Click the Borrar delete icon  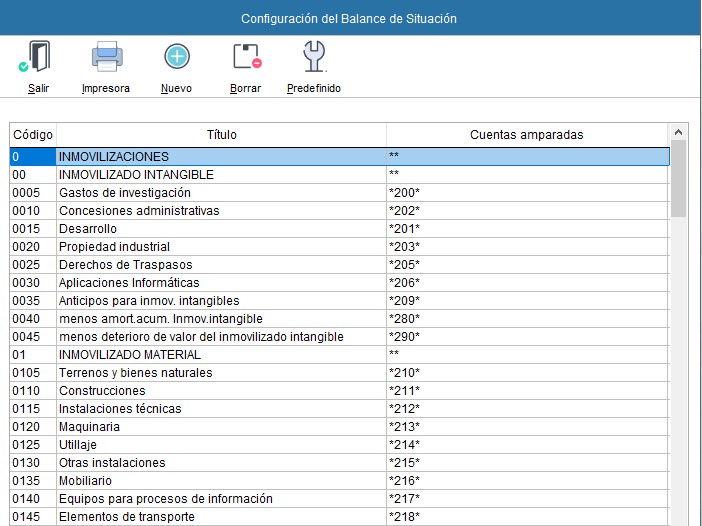coord(245,58)
